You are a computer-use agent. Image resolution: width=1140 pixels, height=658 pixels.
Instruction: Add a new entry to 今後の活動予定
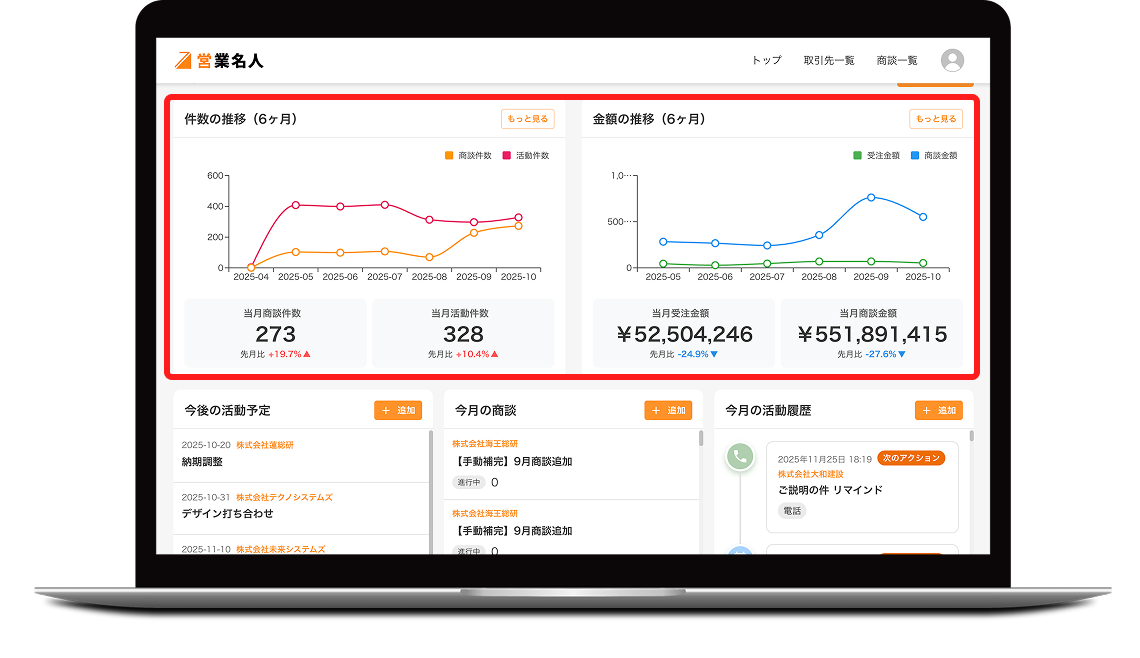pyautogui.click(x=398, y=410)
